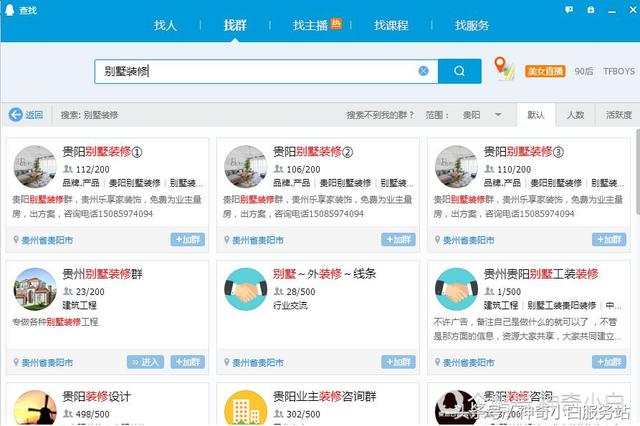Open group title 贵阳装修设计
Image resolution: width=640 pixels, height=426 pixels.
pyautogui.click(x=96, y=396)
